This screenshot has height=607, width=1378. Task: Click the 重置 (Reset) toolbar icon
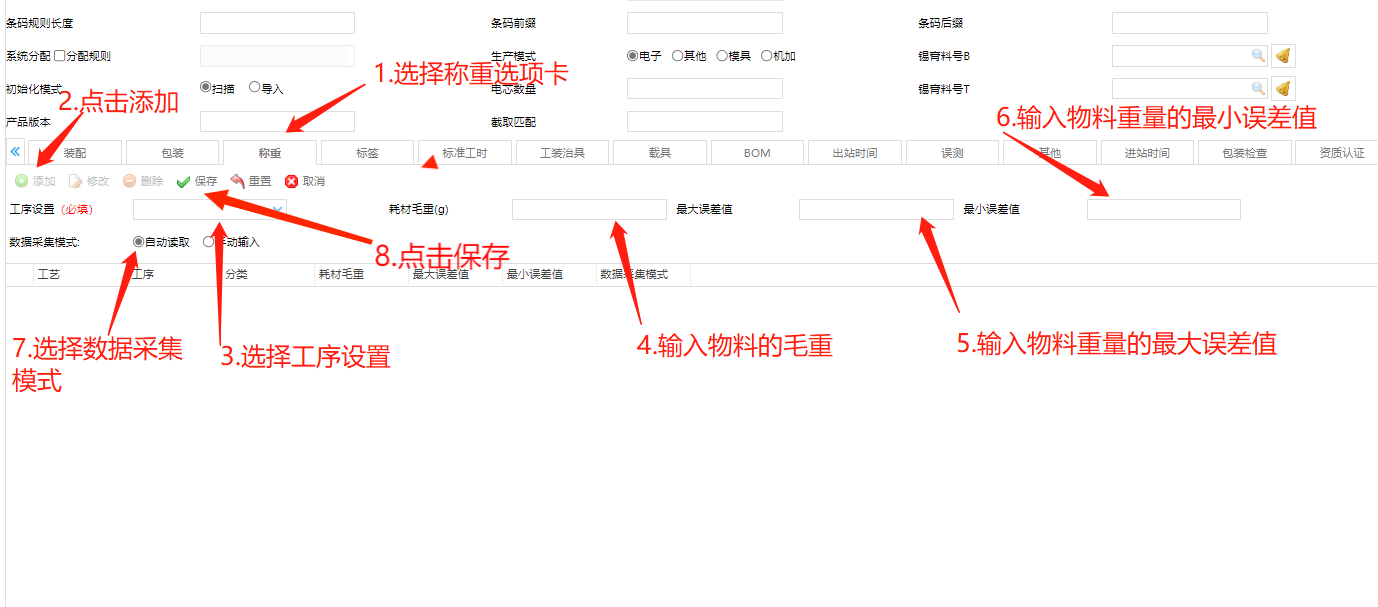click(x=237, y=181)
